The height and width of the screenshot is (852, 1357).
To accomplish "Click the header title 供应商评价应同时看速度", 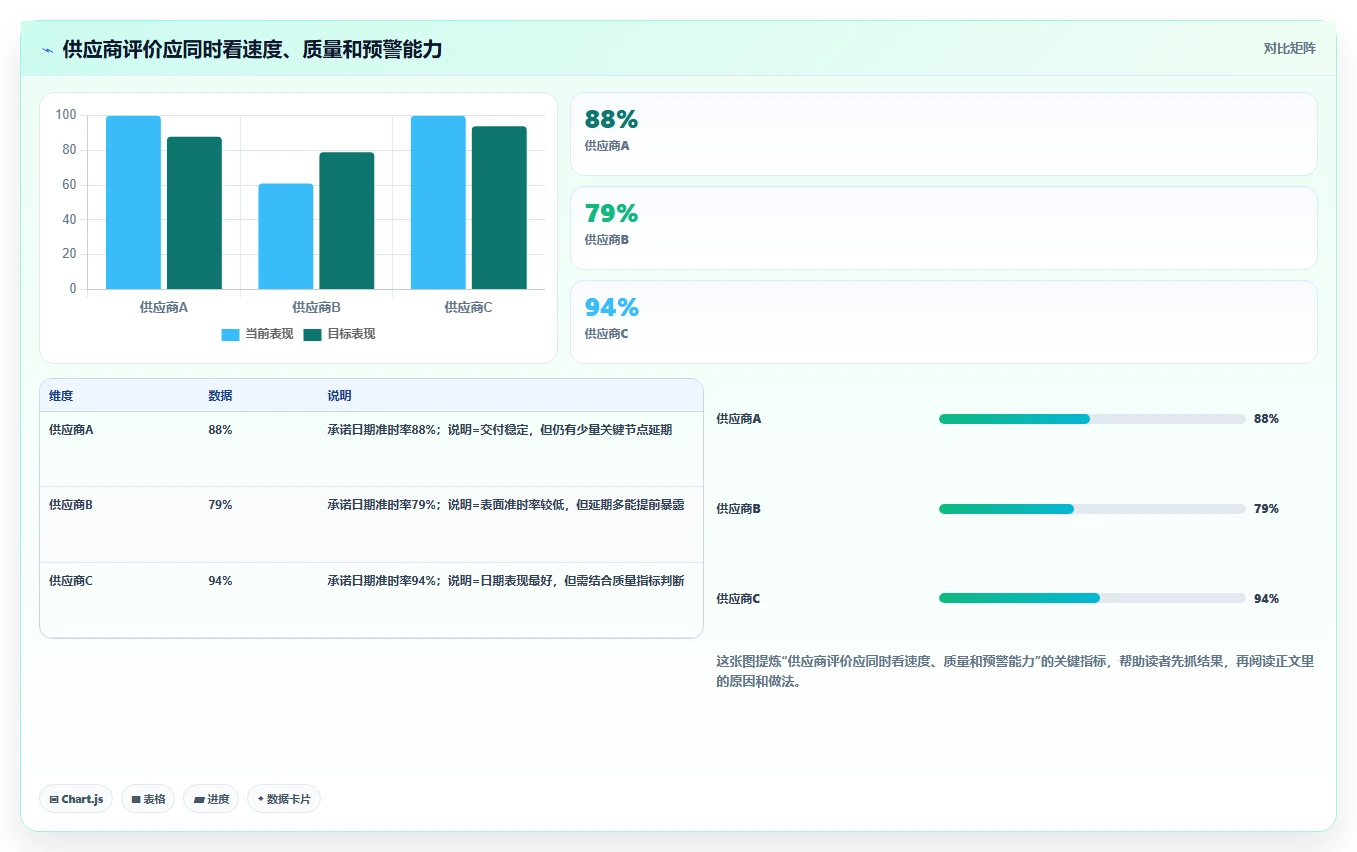I will pos(252,50).
